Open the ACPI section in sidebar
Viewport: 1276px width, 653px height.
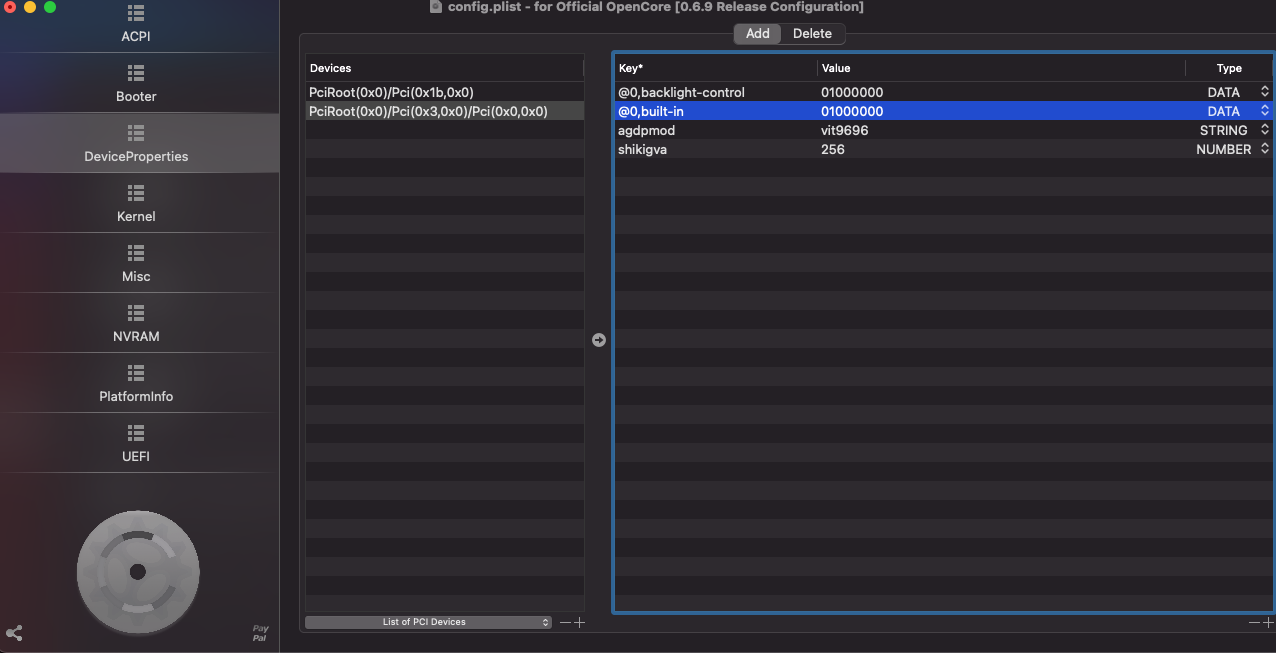coord(136,25)
